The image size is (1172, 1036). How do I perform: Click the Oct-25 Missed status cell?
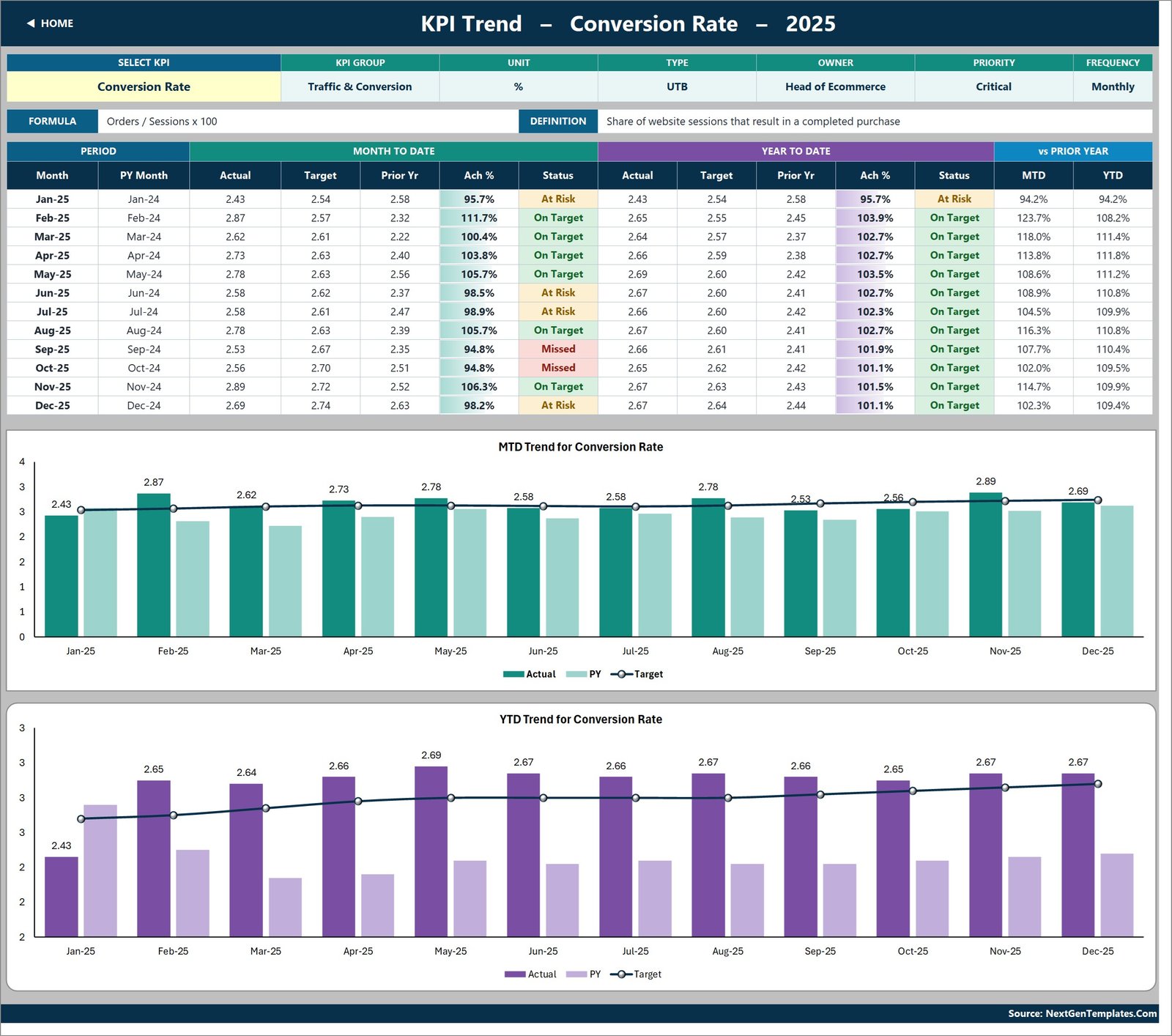tap(558, 368)
